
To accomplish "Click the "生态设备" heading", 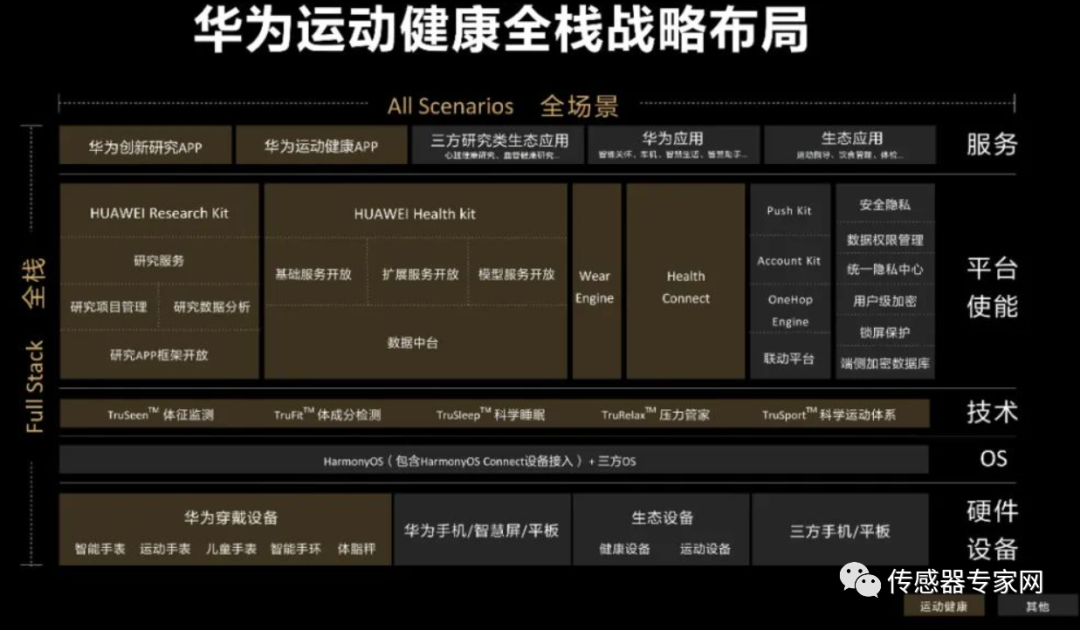I will tap(663, 517).
